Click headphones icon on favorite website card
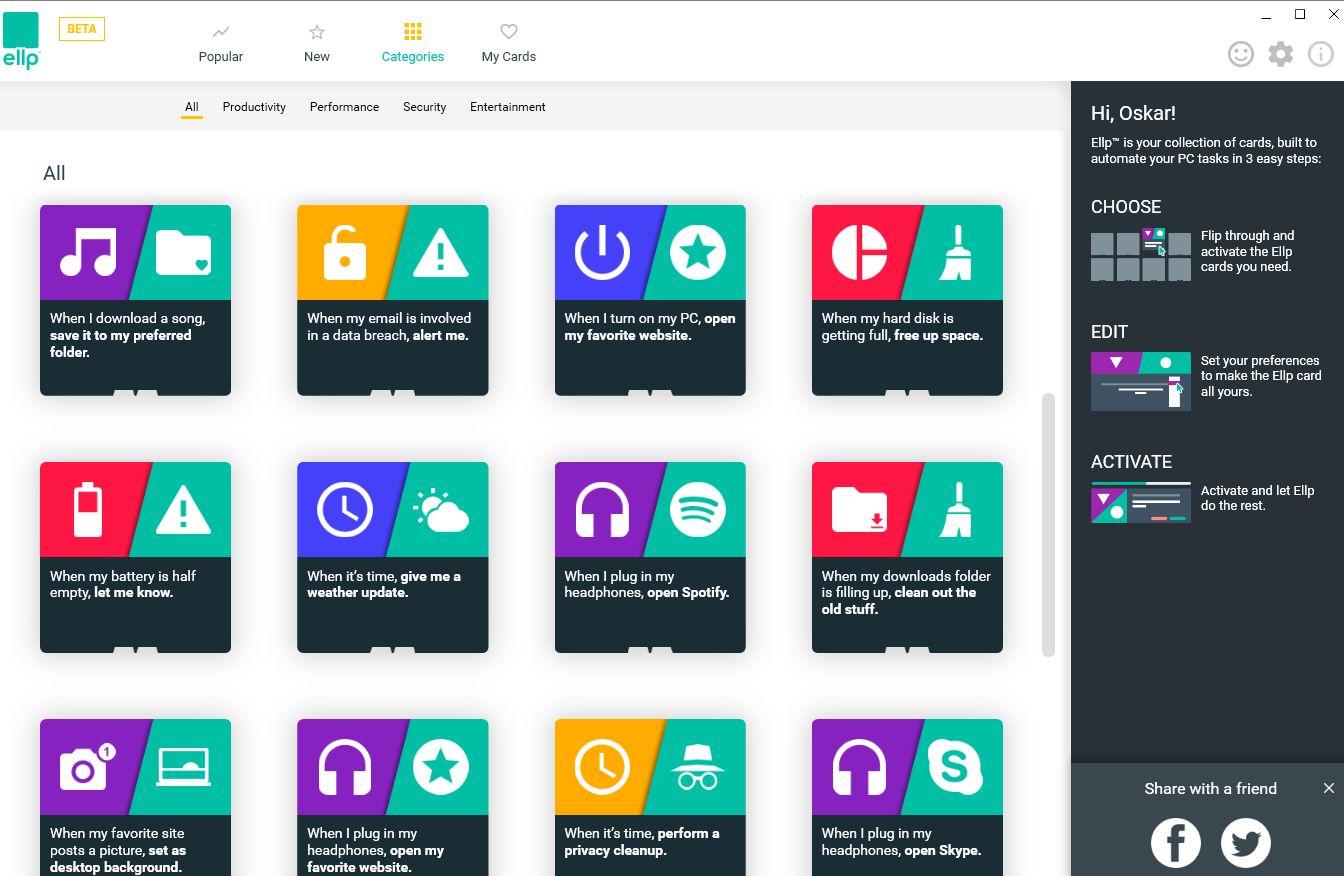 tap(345, 767)
